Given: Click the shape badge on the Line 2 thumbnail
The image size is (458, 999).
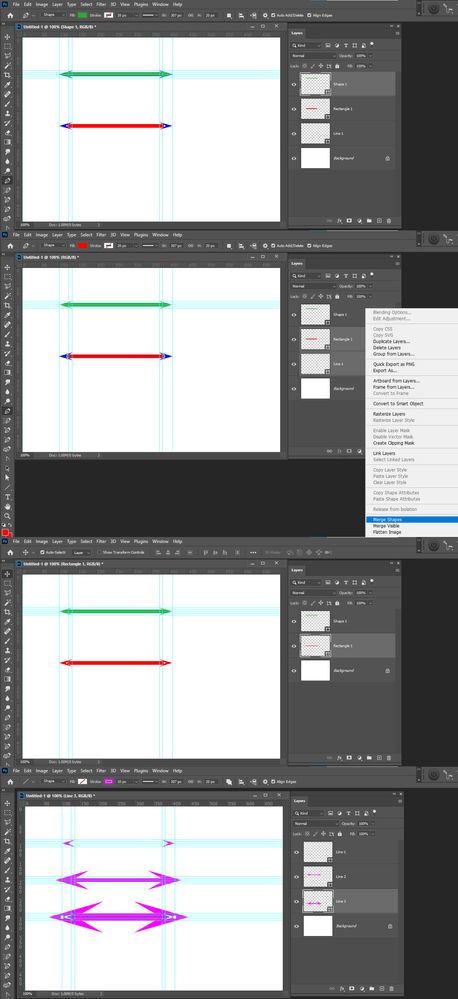Looking at the screenshot, I should [330, 884].
